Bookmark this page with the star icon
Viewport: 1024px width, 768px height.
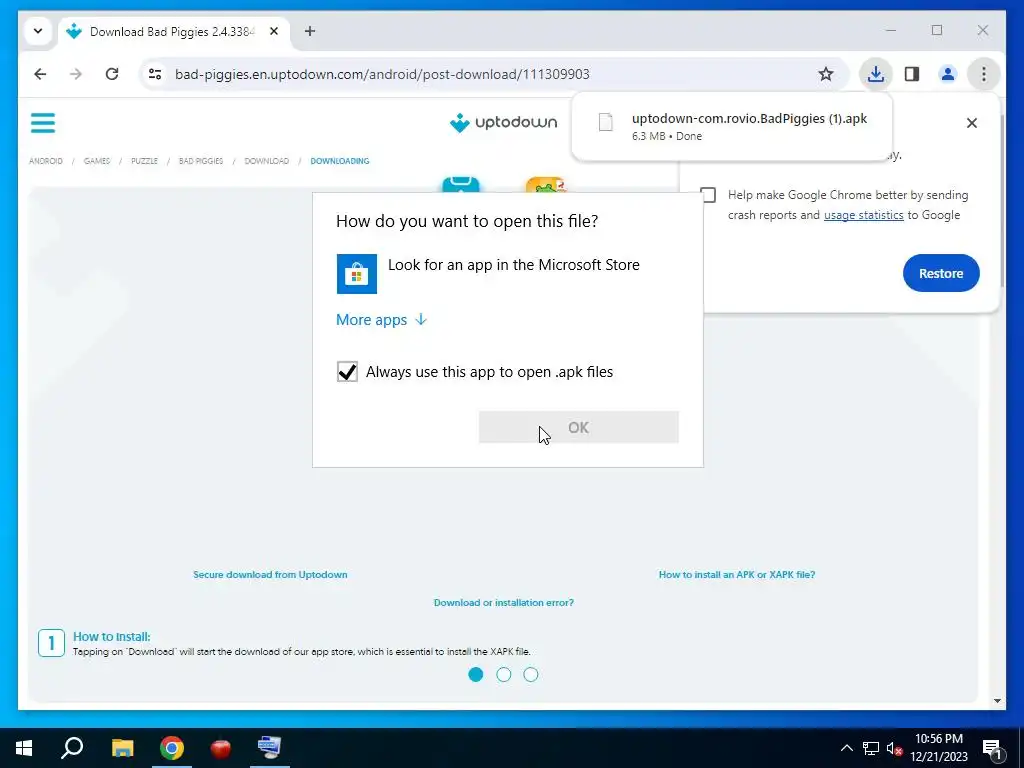825,74
